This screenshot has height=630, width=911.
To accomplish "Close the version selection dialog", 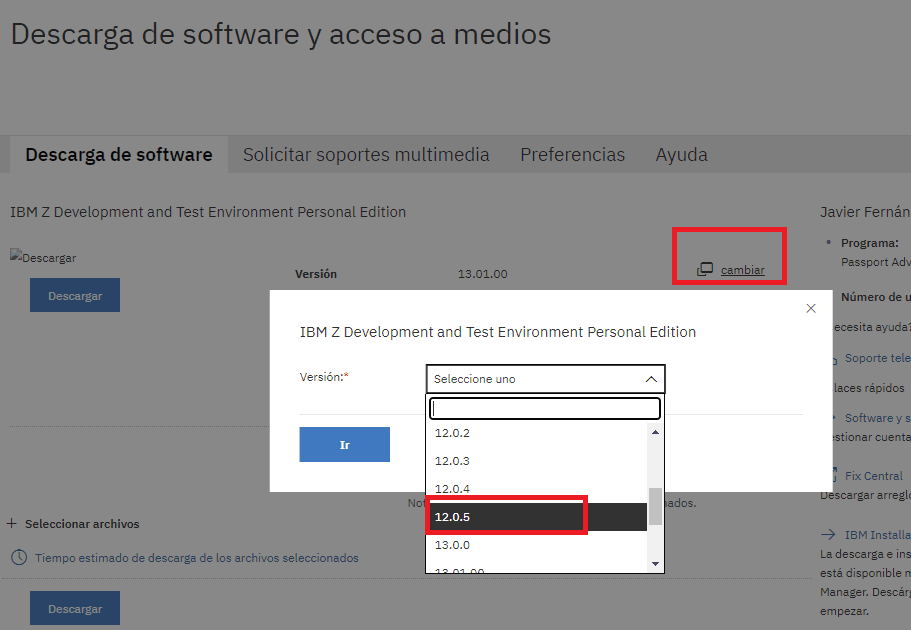I will coord(811,308).
